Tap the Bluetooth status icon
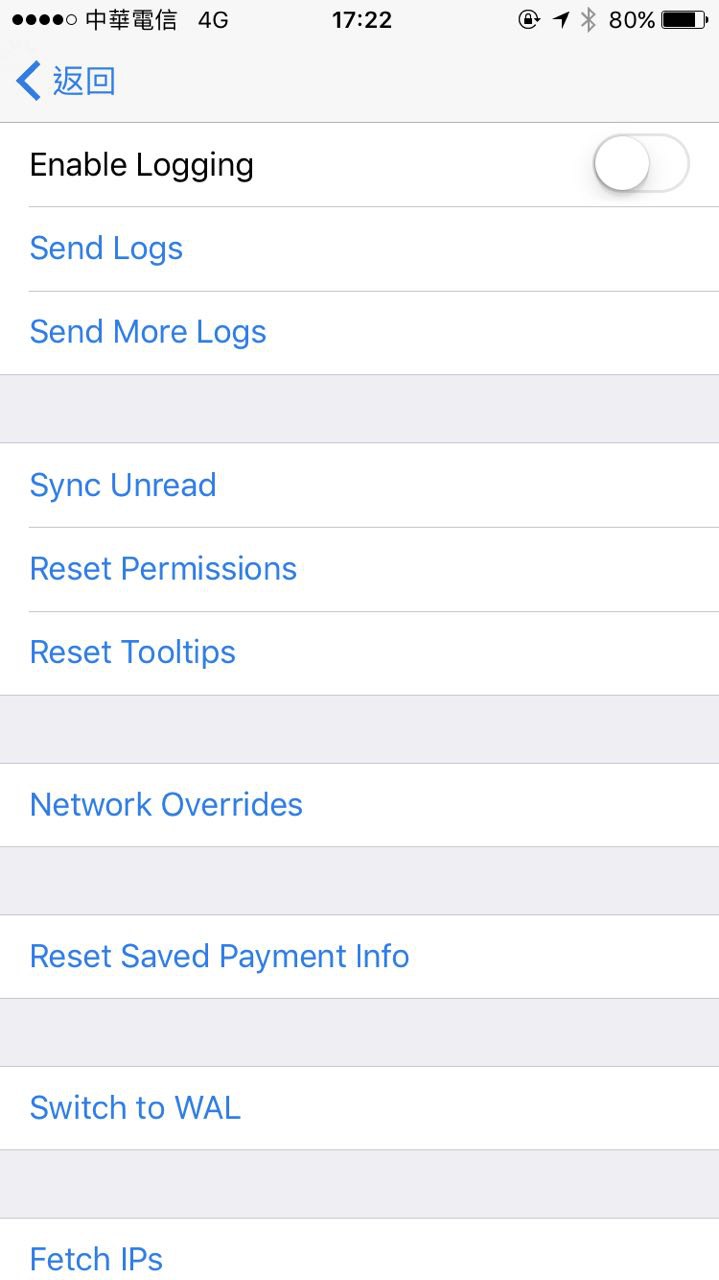The image size is (719, 1280). 589,20
